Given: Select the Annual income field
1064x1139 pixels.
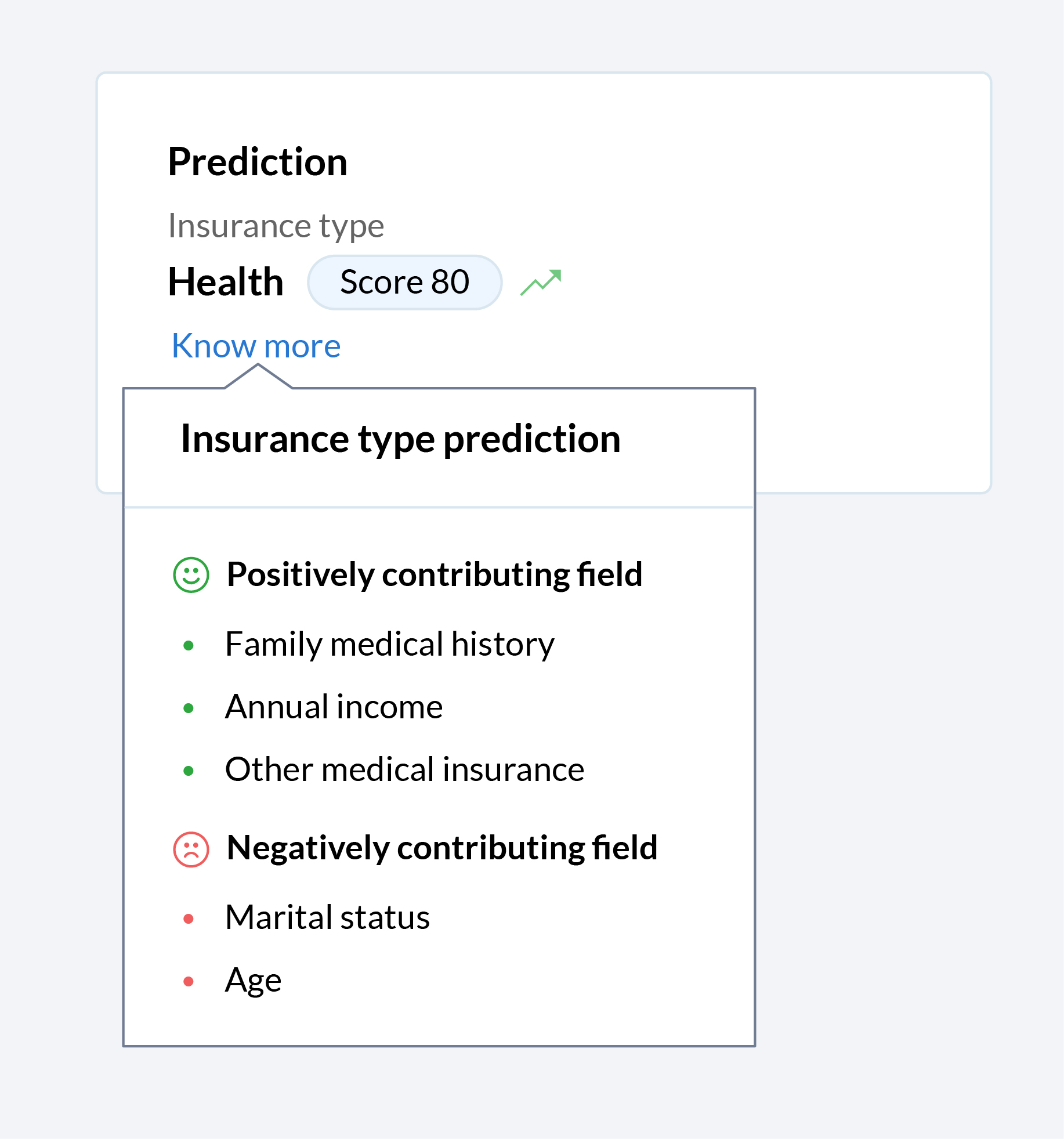Looking at the screenshot, I should click(334, 707).
